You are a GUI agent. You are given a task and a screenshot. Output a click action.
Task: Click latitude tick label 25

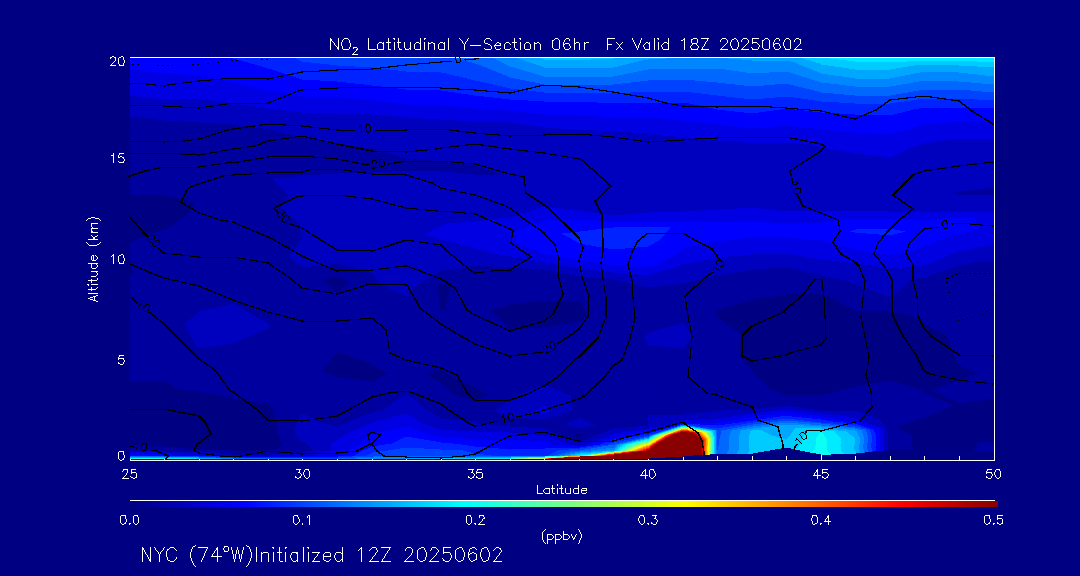point(129,472)
